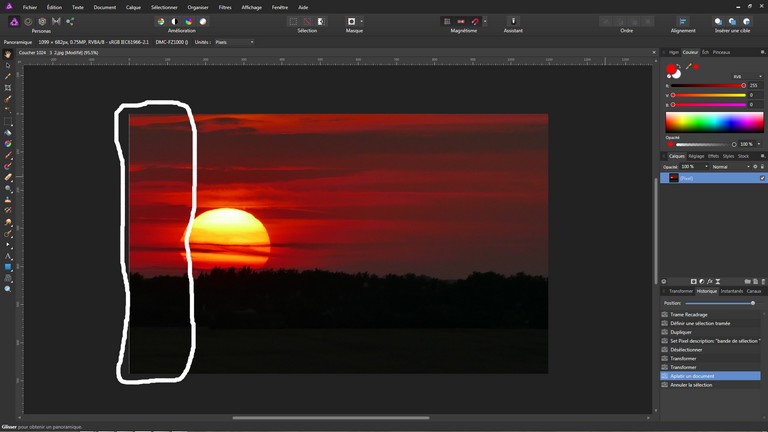
Task: Apply auto contrast enhancement icon
Action: point(175,22)
